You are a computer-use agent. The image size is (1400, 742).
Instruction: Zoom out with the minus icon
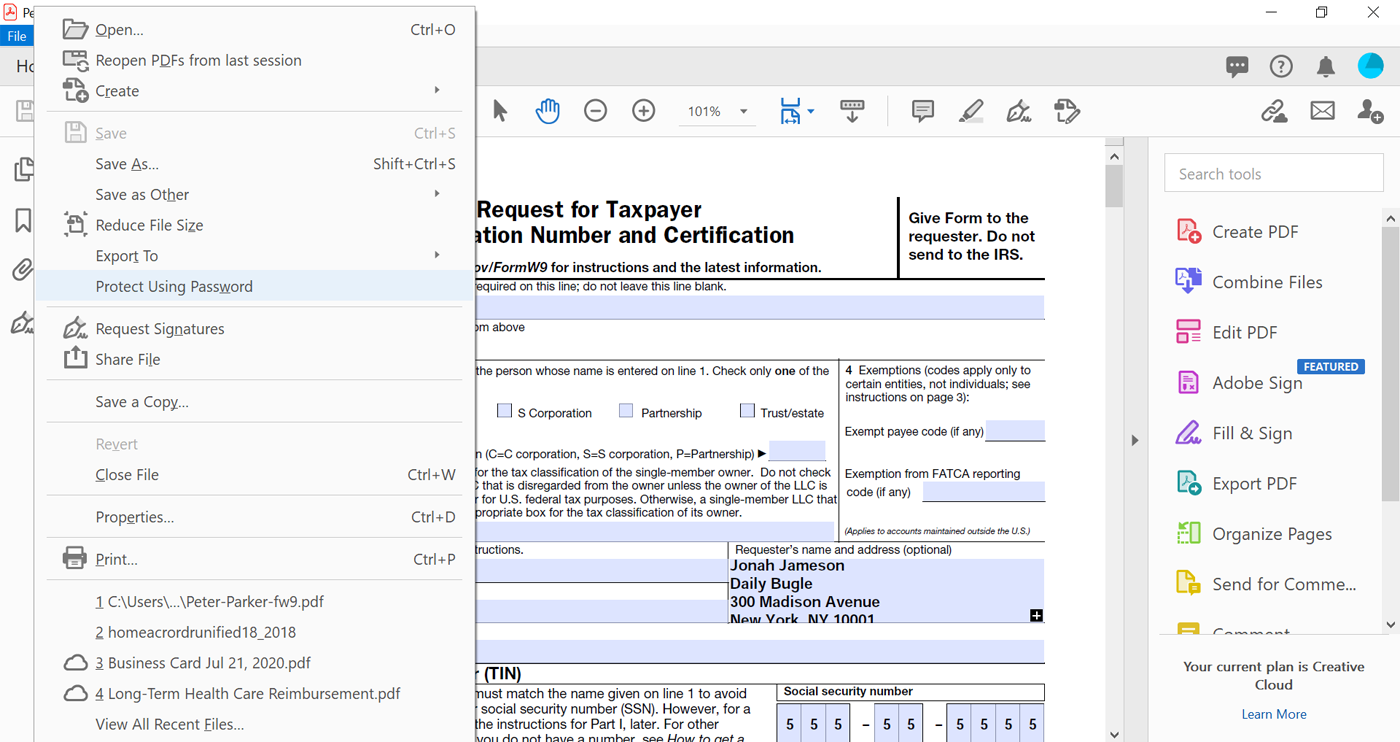[x=596, y=111]
